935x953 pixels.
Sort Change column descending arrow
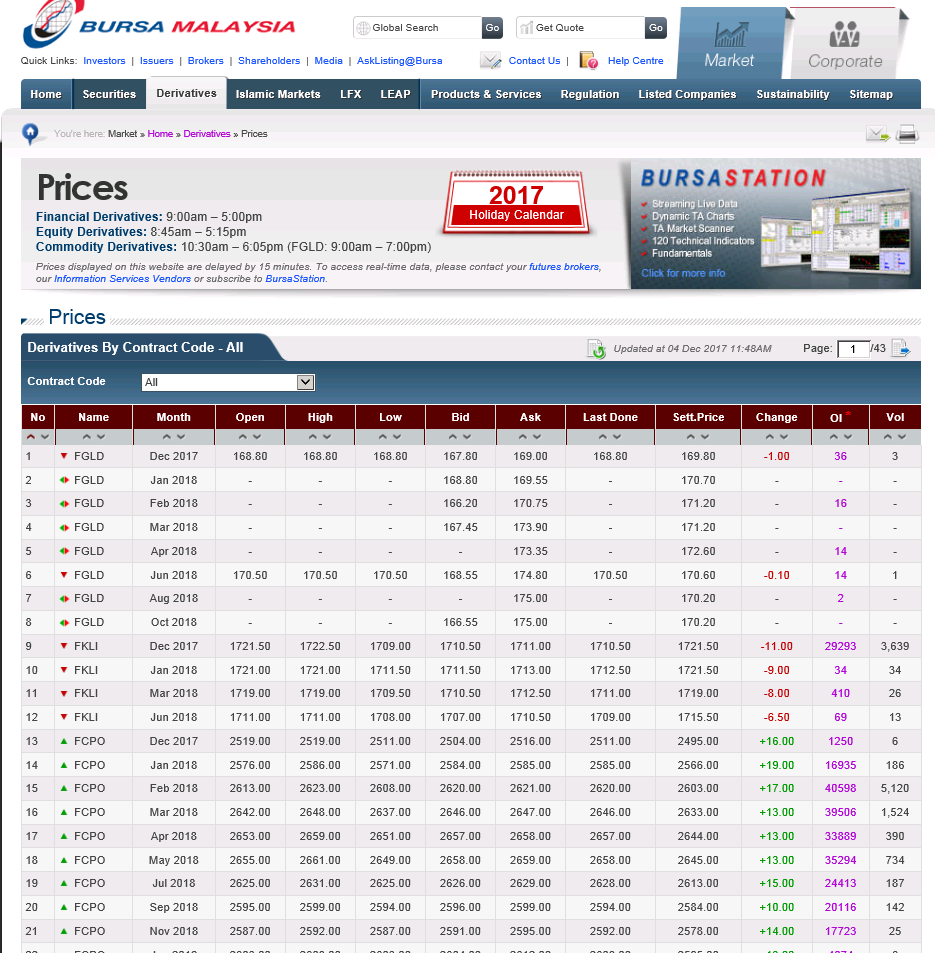click(x=784, y=437)
